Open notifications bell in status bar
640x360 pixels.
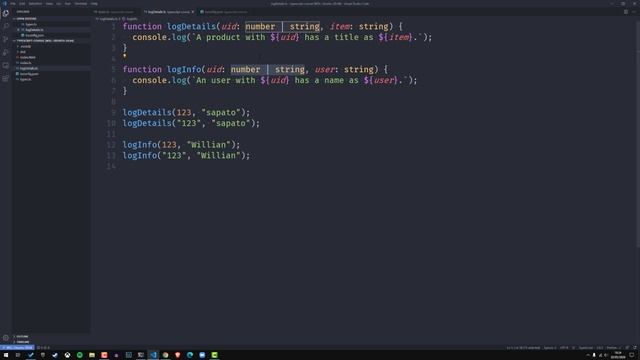pos(635,348)
